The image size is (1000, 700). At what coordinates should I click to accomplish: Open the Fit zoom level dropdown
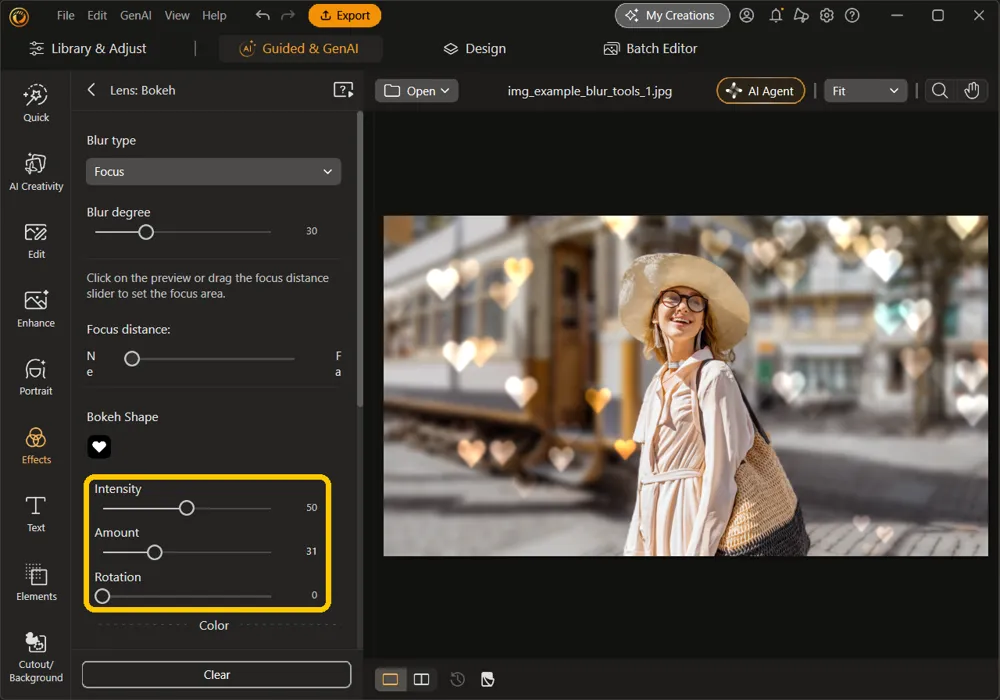pos(865,91)
